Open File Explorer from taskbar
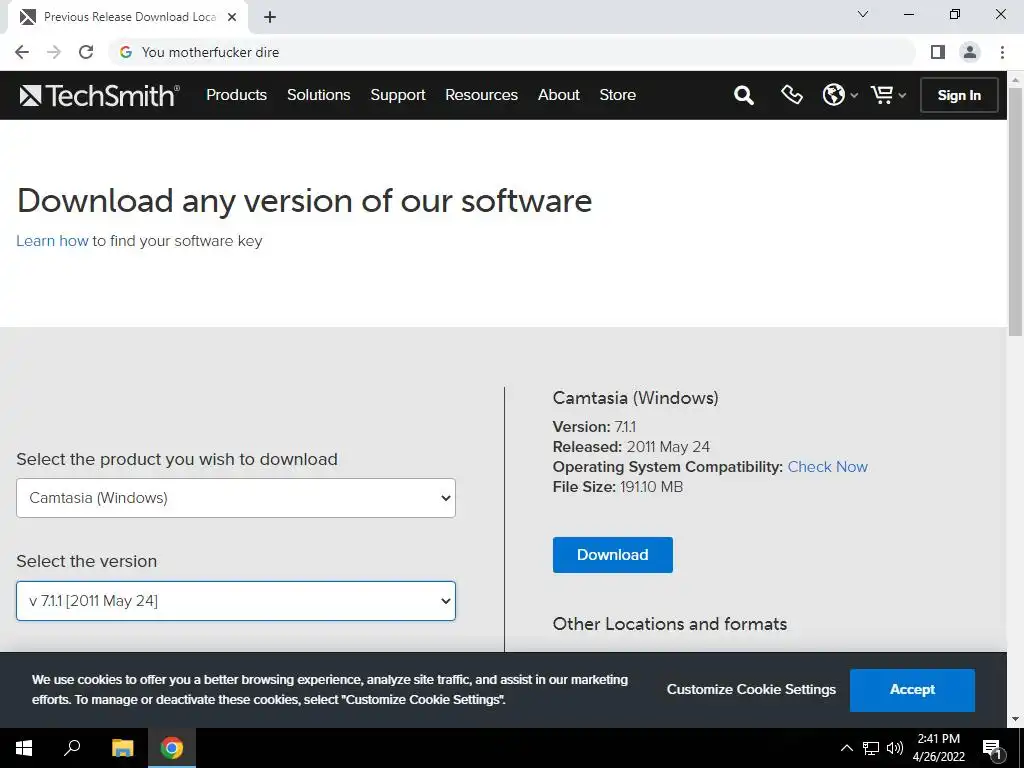This screenshot has width=1024, height=768. pyautogui.click(x=122, y=748)
